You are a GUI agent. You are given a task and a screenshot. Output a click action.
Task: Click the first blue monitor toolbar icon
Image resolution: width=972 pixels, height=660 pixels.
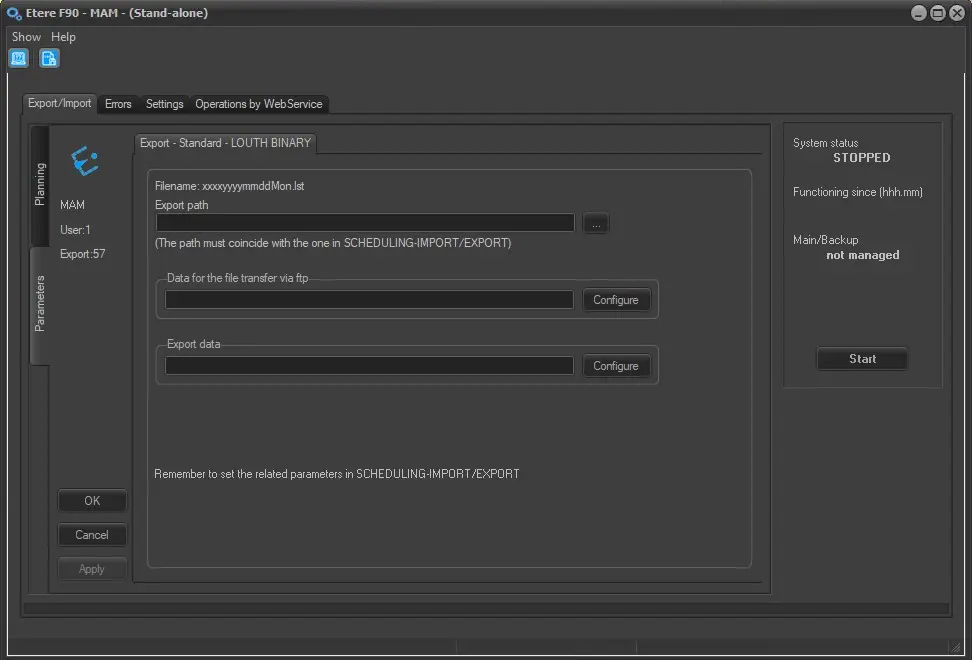coord(19,58)
